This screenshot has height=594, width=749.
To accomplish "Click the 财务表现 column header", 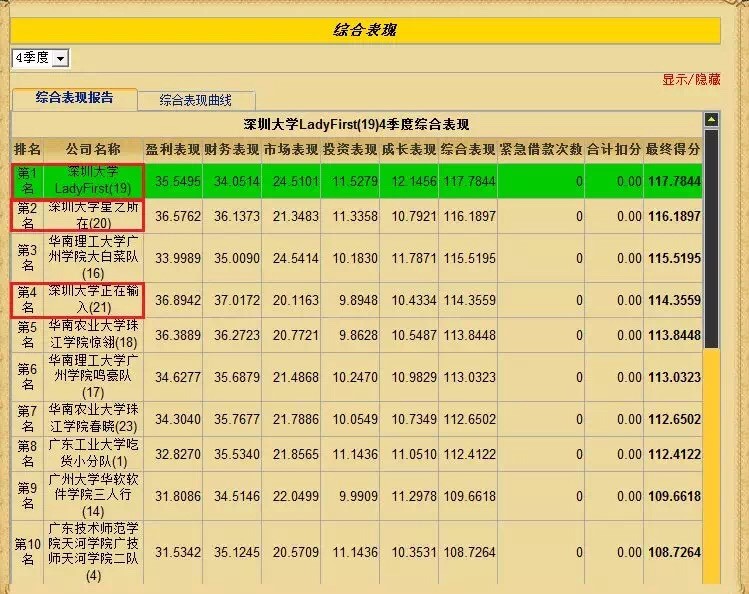I will point(232,149).
